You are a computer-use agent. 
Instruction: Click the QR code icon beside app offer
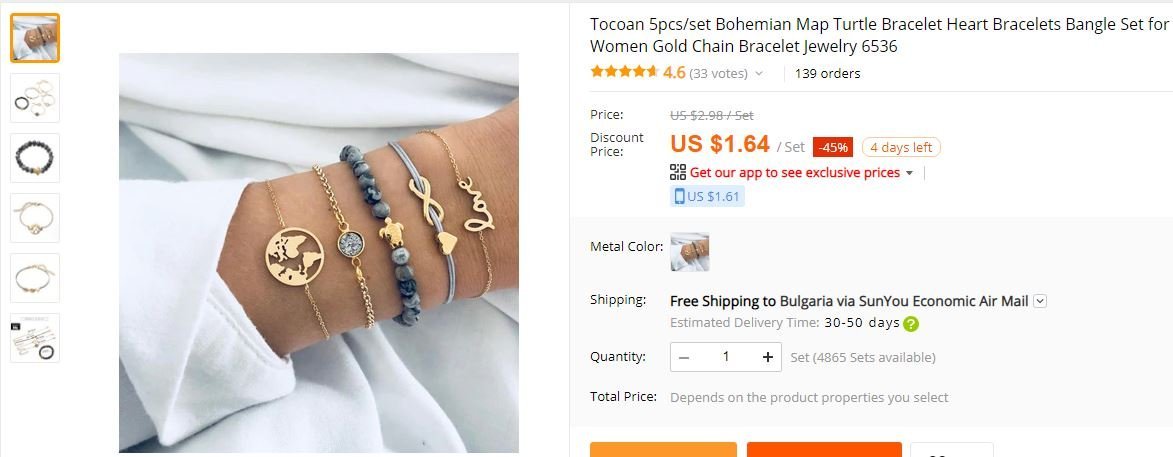pyautogui.click(x=678, y=172)
